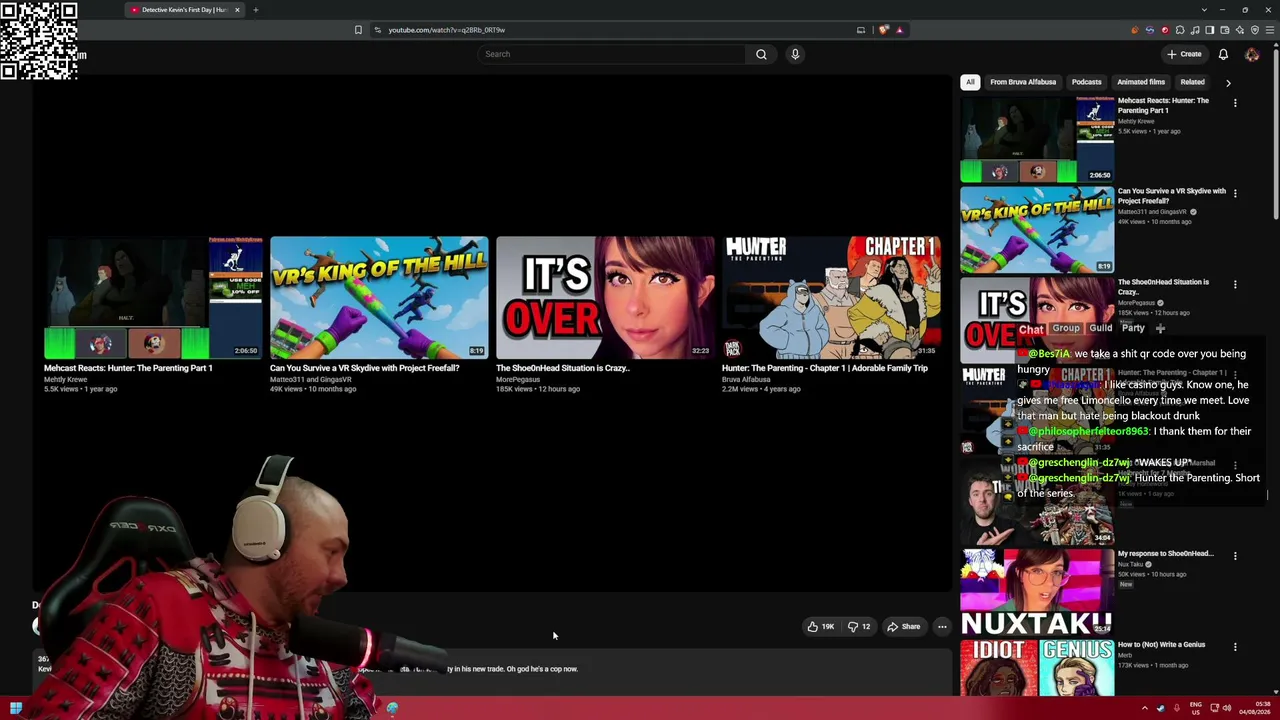This screenshot has height=720, width=1280.
Task: Open options for Mehcast Reacts sidebar video
Action: (x=1235, y=103)
